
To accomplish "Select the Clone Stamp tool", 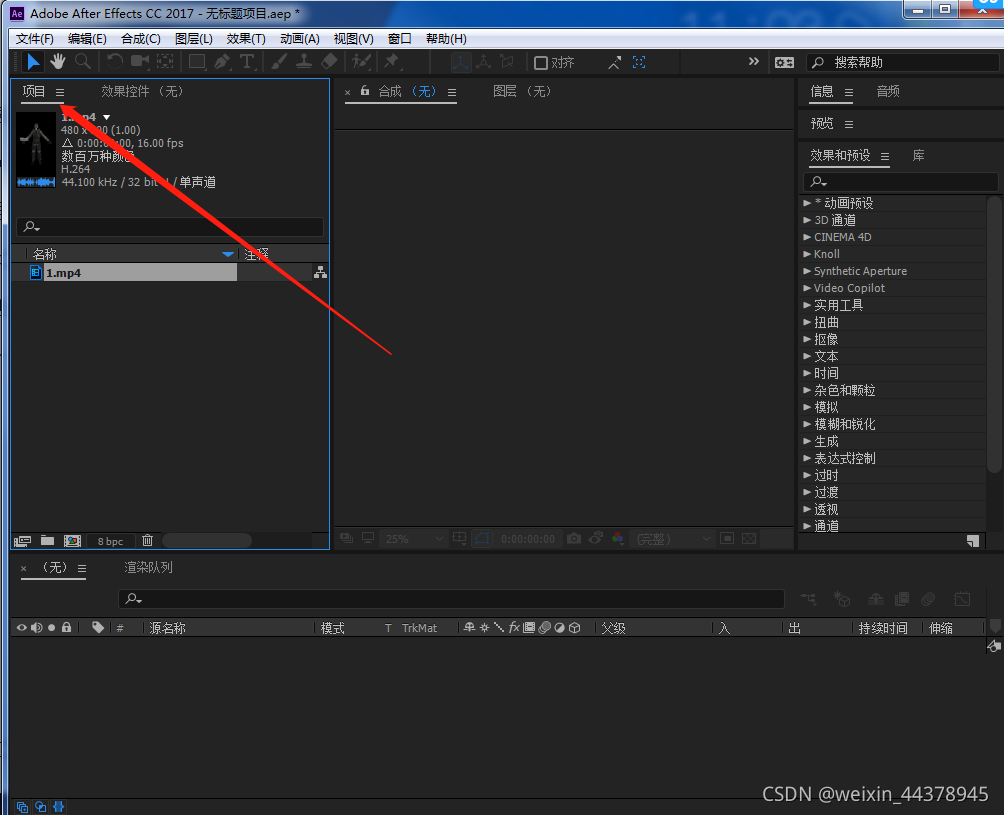I will [x=304, y=62].
